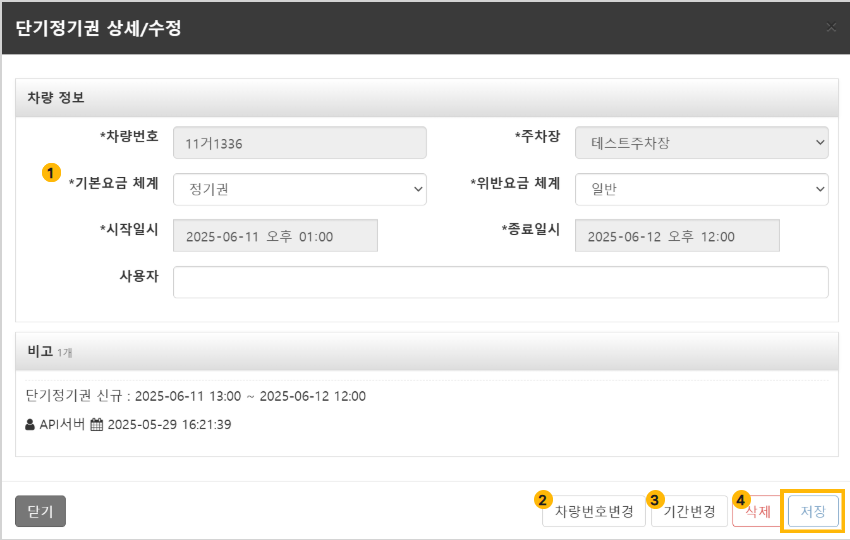Focus the empty 사용자 text field
This screenshot has width=850, height=540.
click(501, 282)
